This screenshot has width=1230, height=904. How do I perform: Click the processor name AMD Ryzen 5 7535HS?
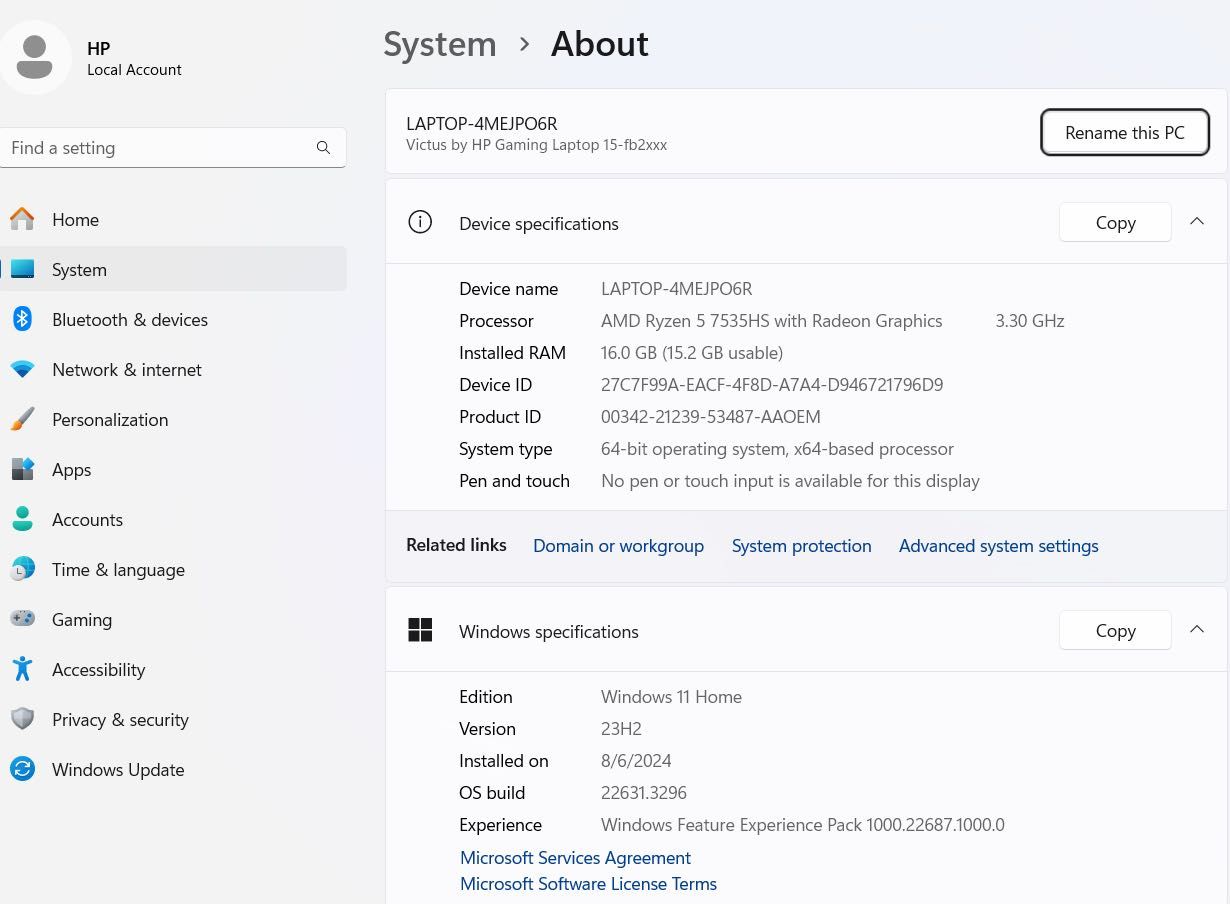click(x=771, y=321)
